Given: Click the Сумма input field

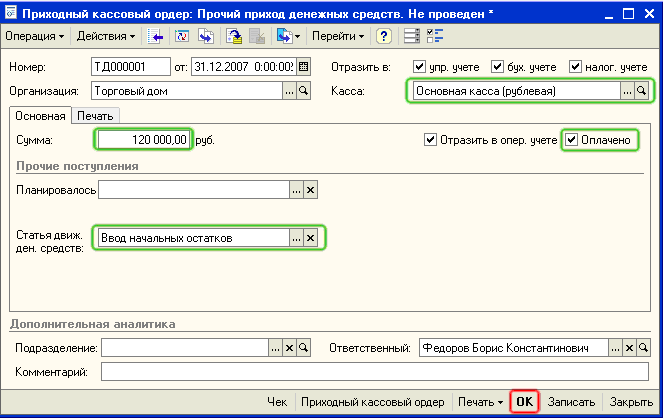Looking at the screenshot, I should point(143,140).
